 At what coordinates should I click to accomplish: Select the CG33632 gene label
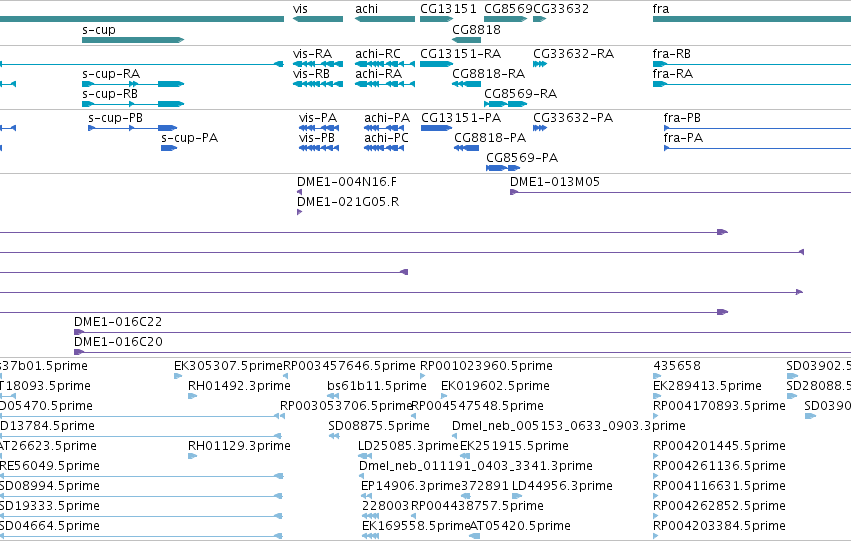(x=561, y=9)
